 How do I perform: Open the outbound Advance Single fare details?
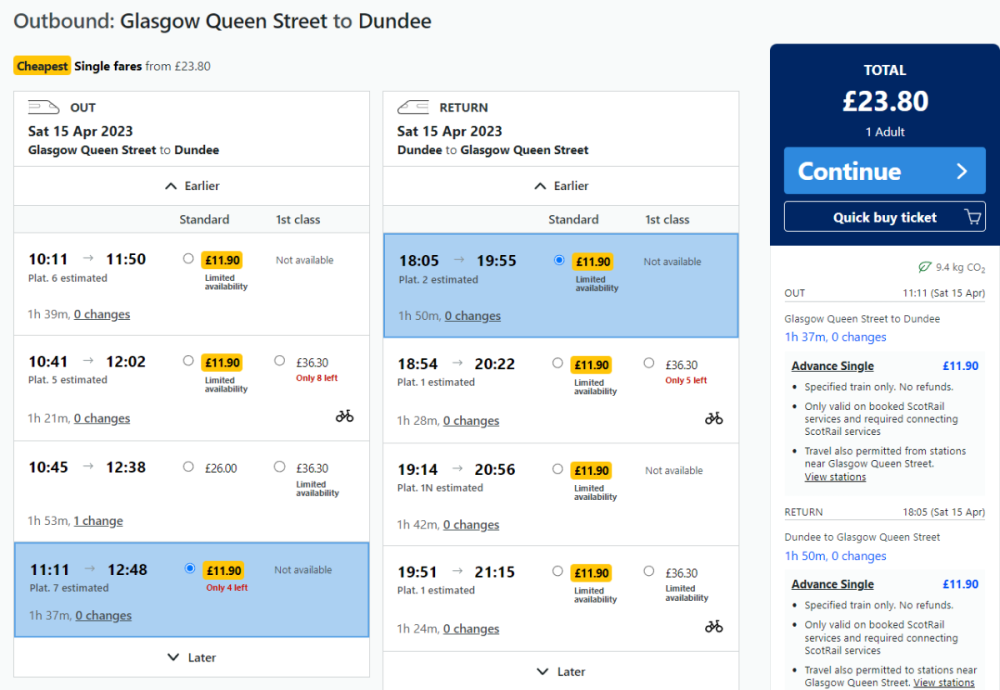(832, 366)
